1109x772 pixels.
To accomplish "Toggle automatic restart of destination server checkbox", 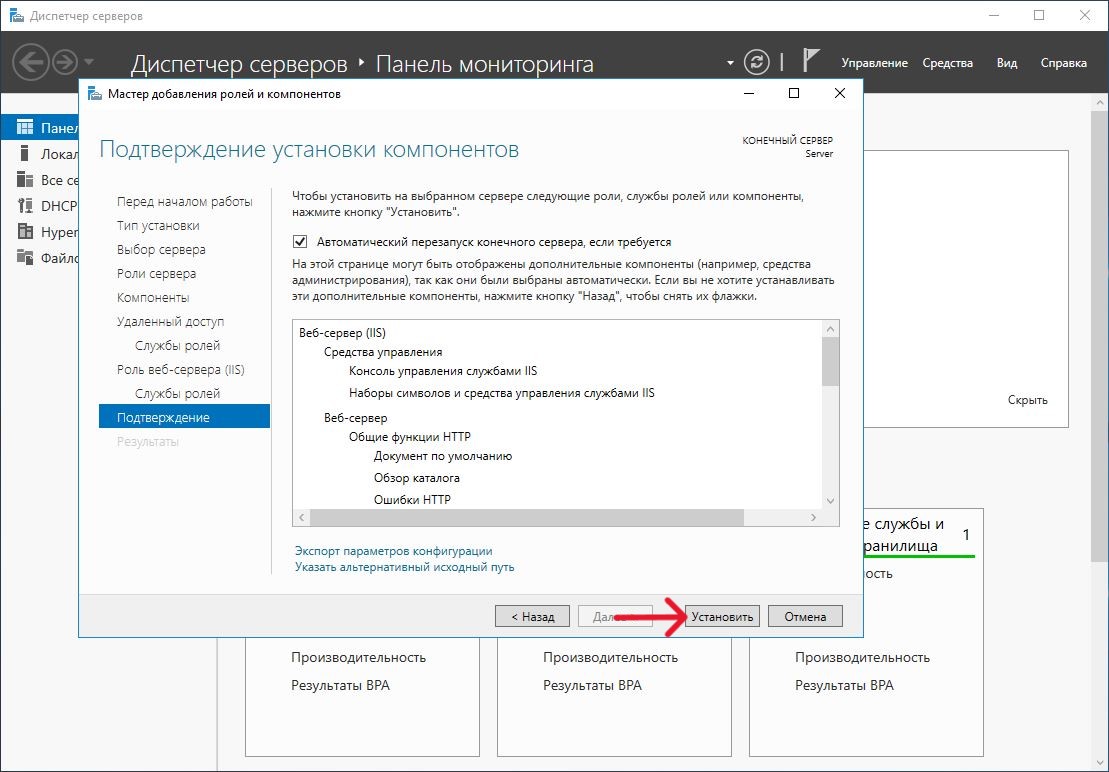I will pyautogui.click(x=300, y=242).
